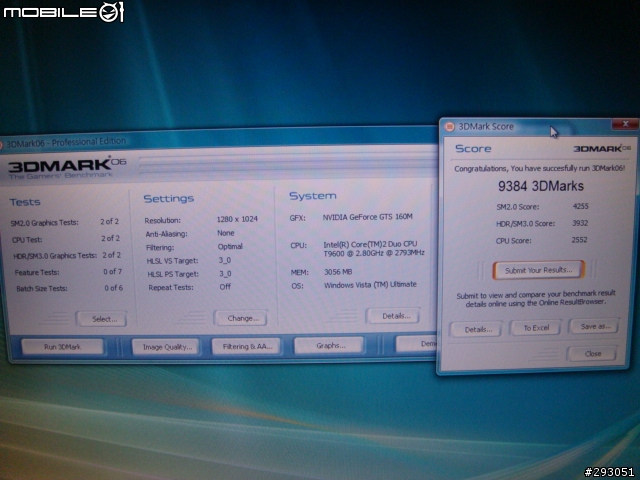Open the Graphs button

(x=330, y=345)
